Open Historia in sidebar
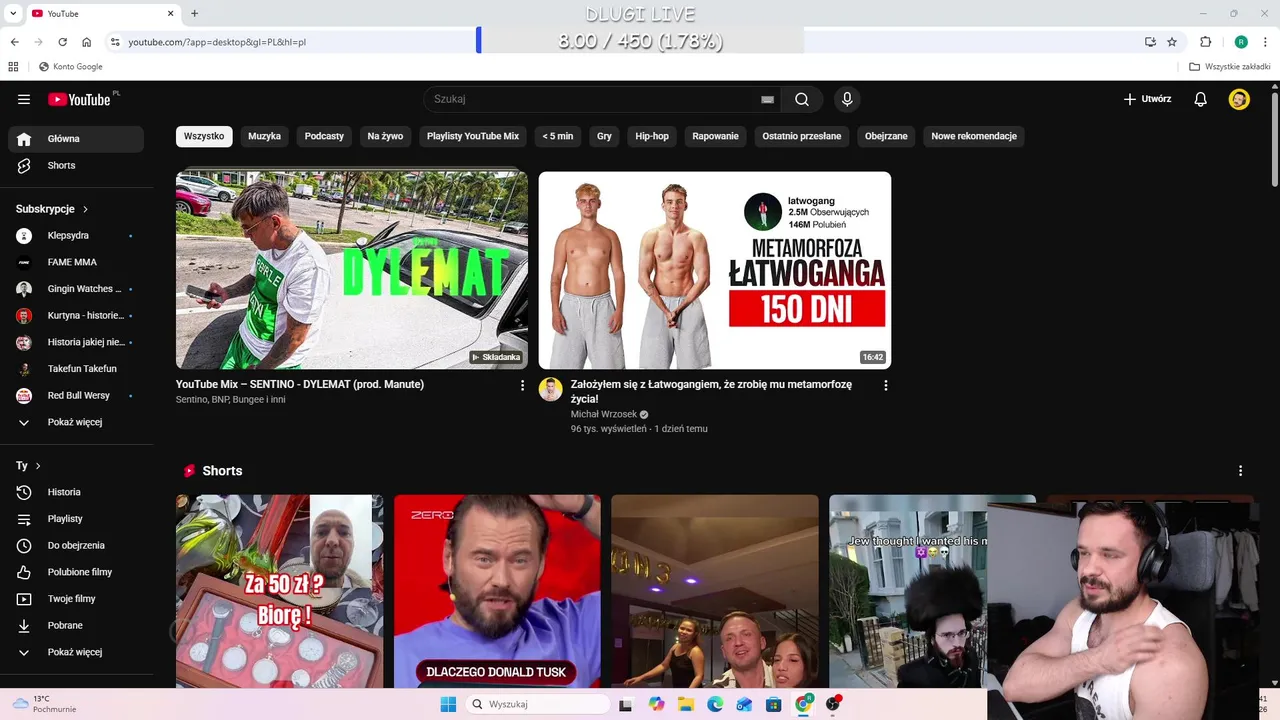The height and width of the screenshot is (720, 1280). [76, 492]
